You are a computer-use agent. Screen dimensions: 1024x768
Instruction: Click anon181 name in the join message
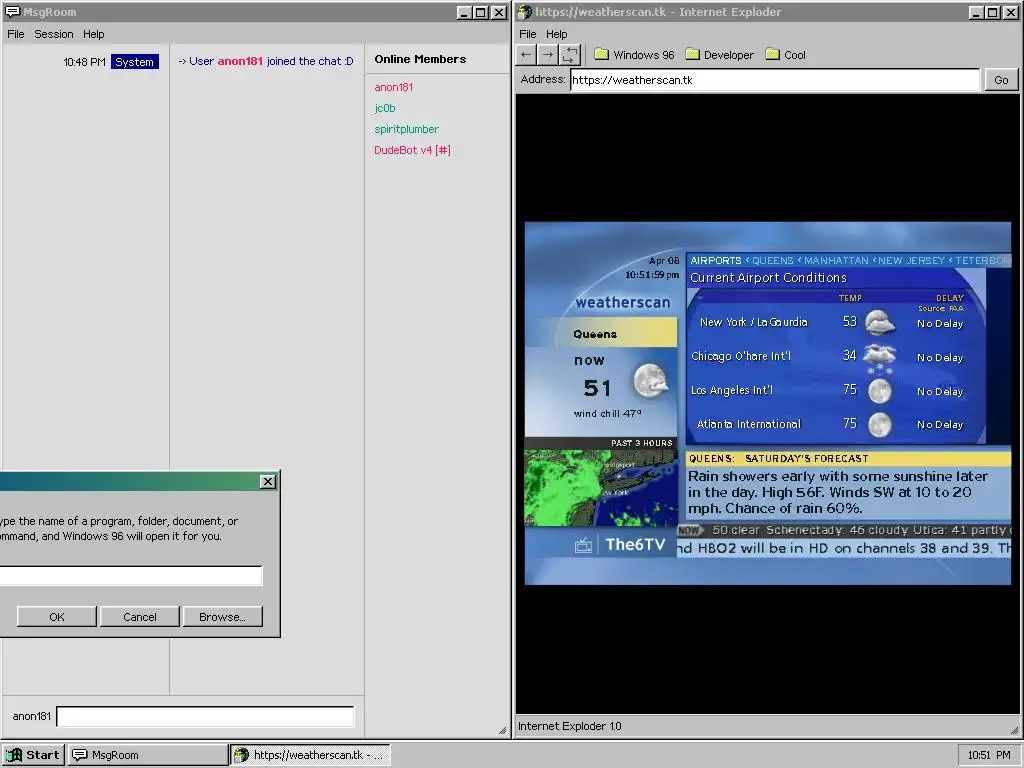240,61
